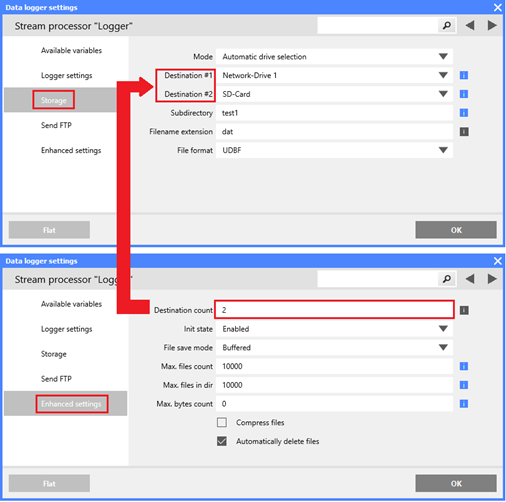Viewport: 506px width, 502px height.
Task: Click search magnifier icon in top dialog
Action: click(x=447, y=25)
